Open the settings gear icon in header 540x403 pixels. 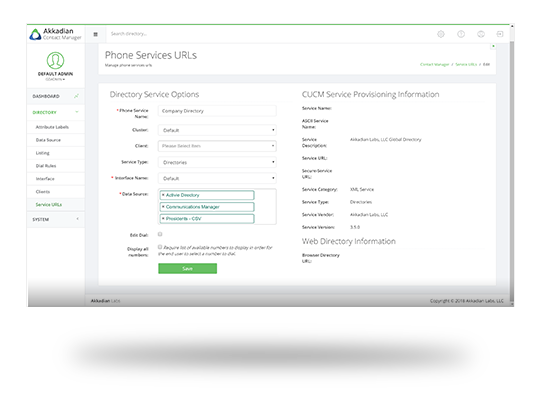click(441, 34)
